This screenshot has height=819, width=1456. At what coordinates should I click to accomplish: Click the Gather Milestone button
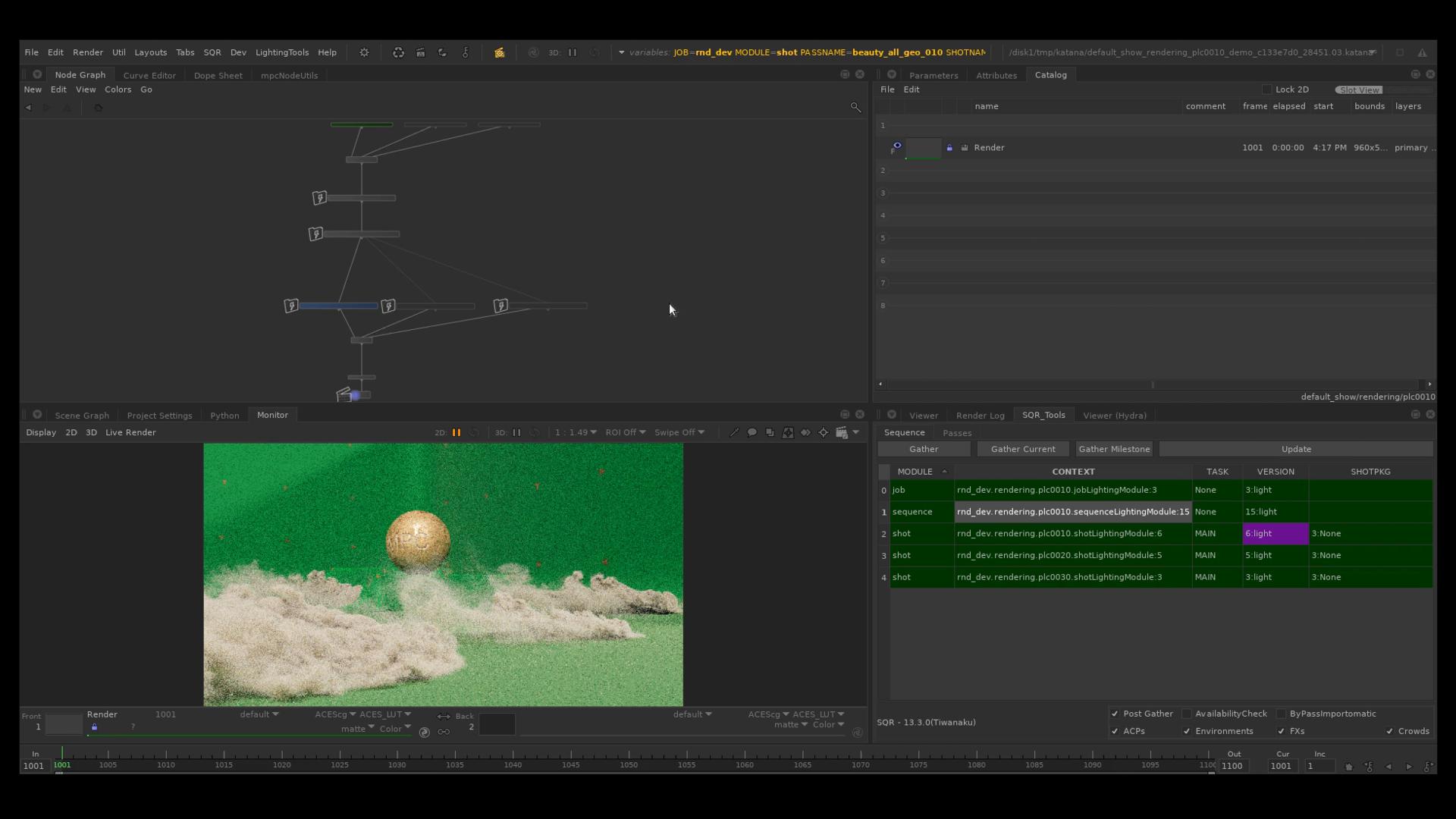tap(1114, 449)
